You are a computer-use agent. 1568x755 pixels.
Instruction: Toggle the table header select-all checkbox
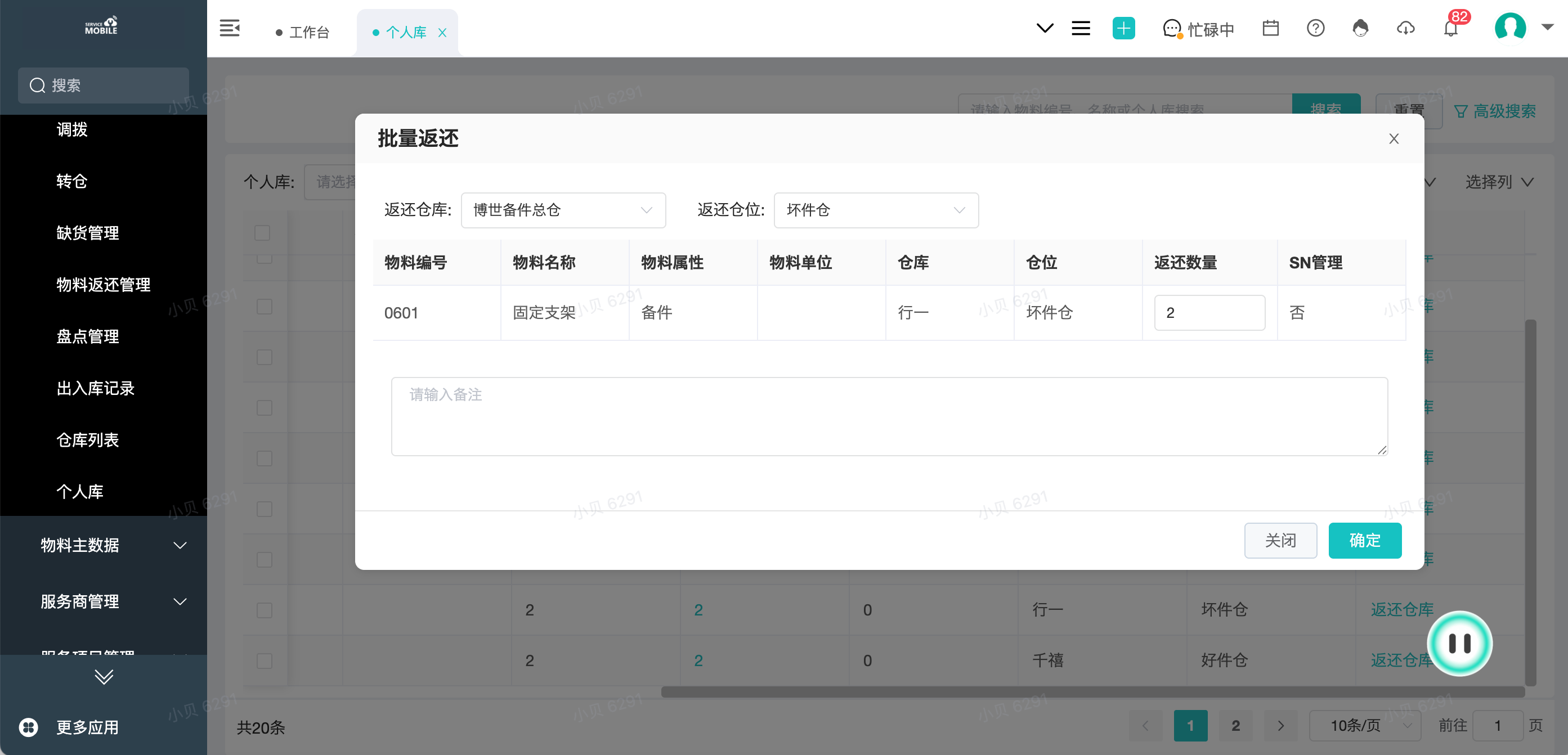tap(262, 233)
